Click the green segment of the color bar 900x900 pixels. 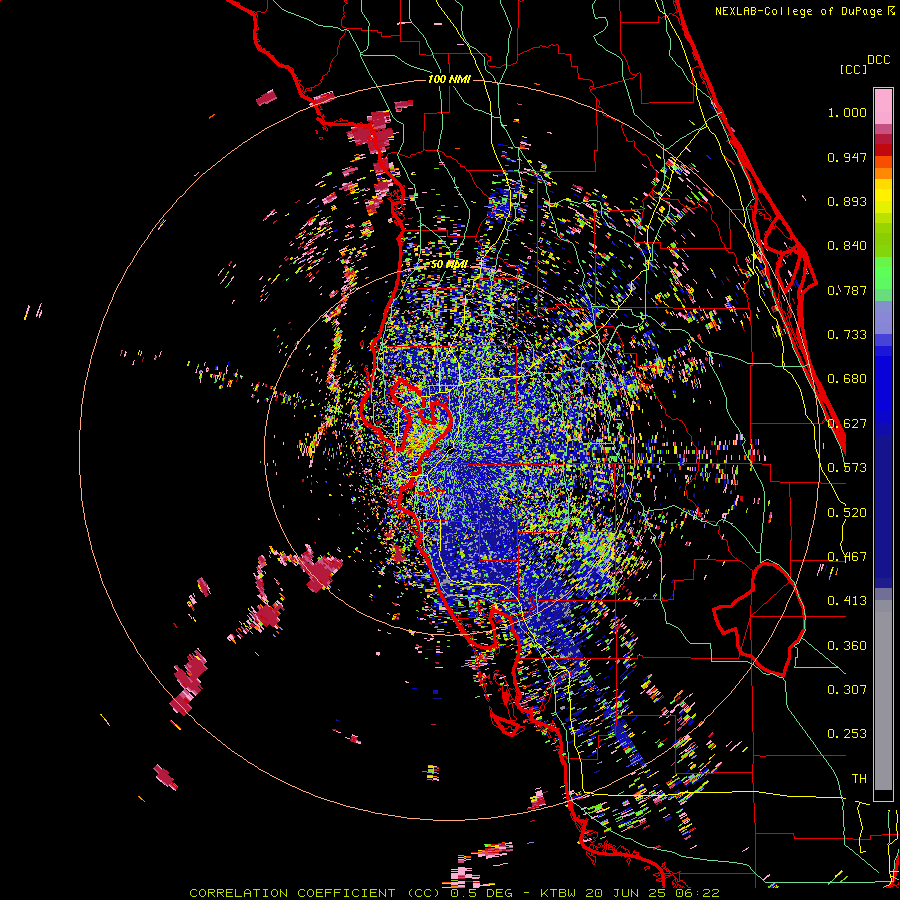tap(883, 273)
